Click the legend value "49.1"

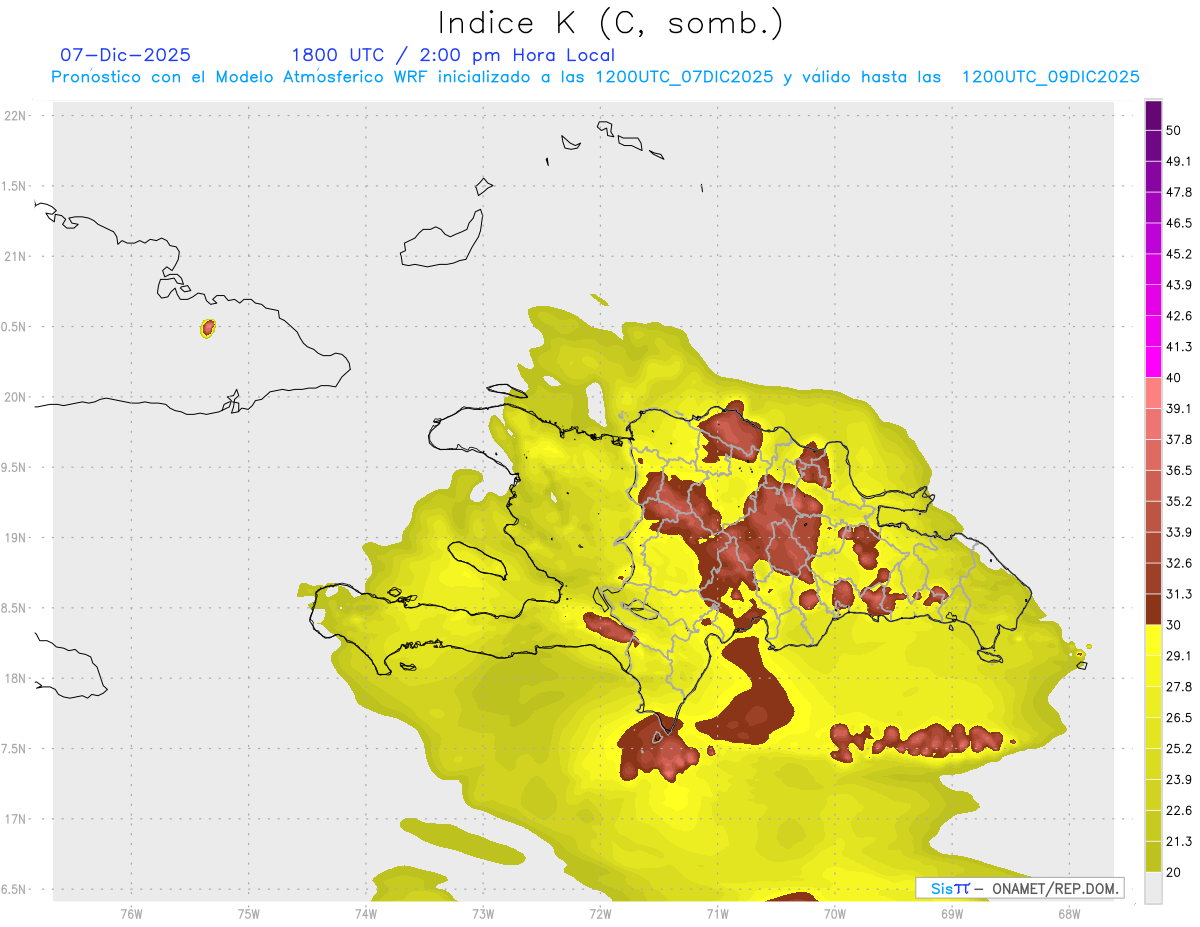click(1178, 161)
